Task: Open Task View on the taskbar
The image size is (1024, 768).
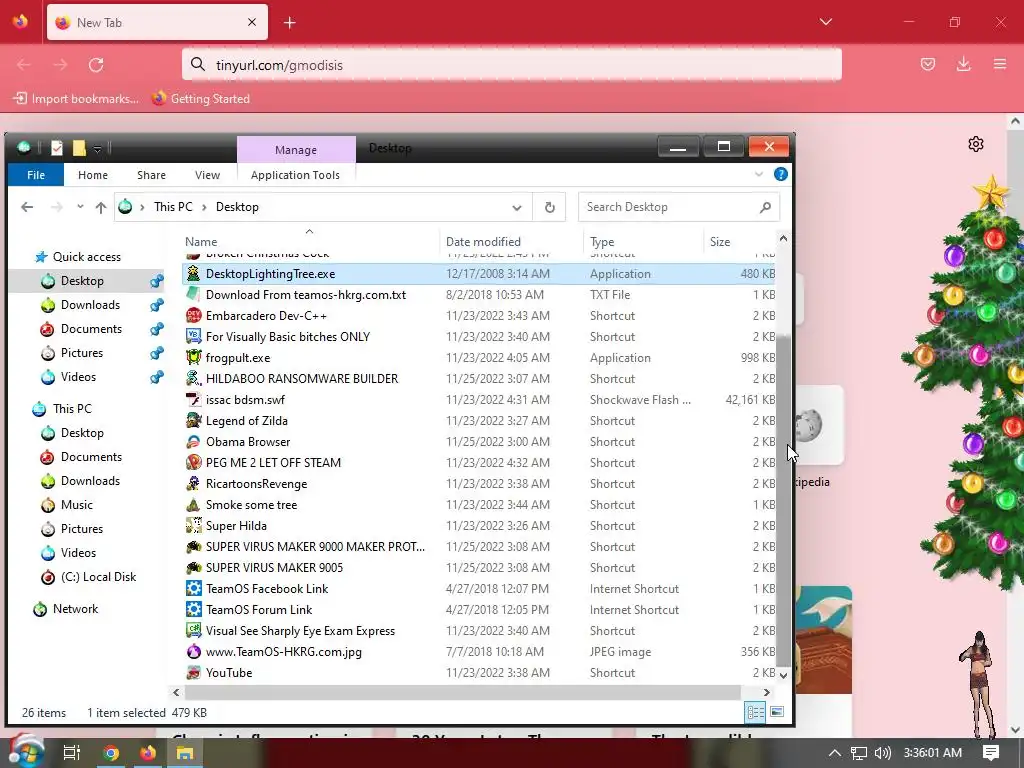Action: [x=72, y=753]
